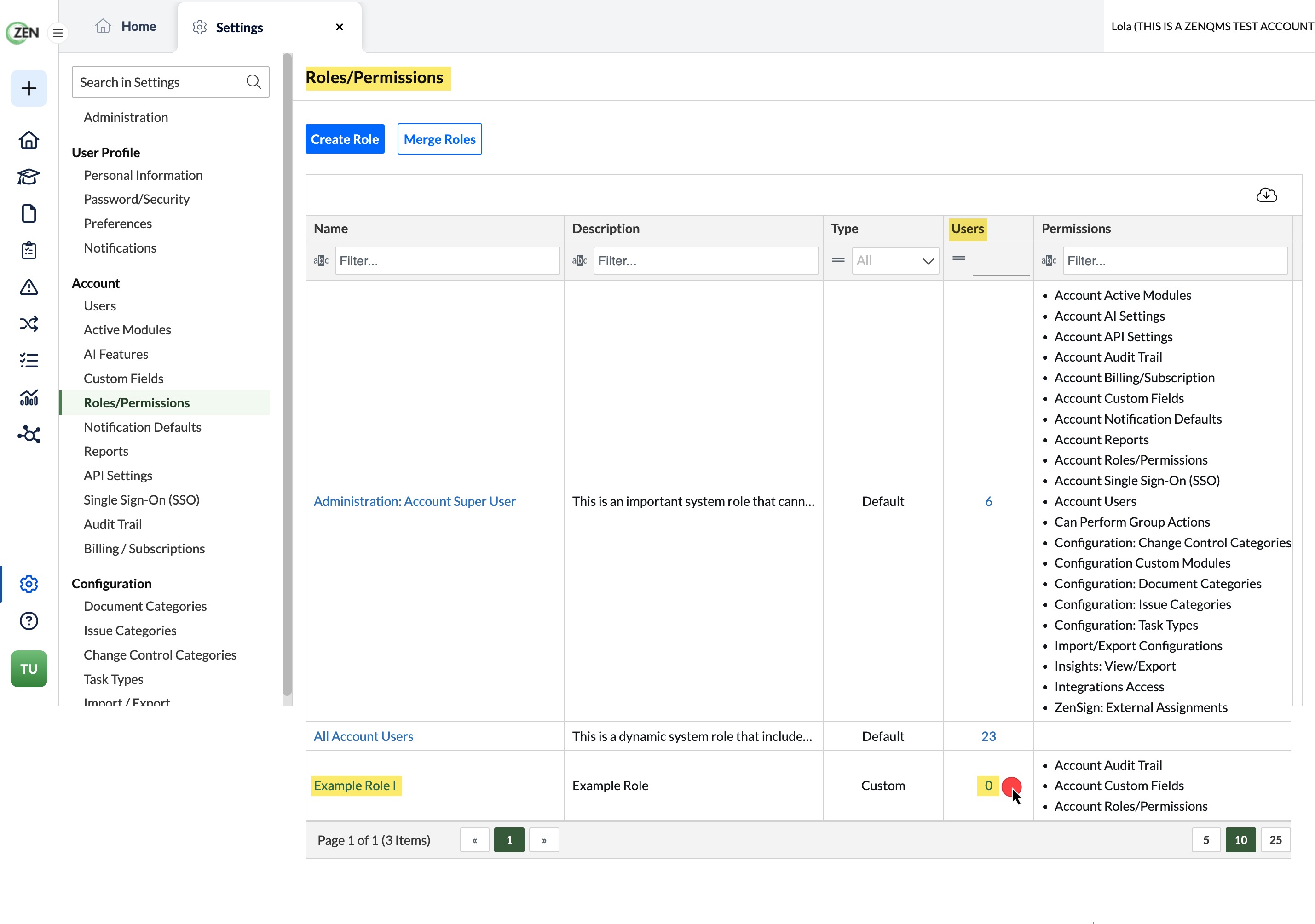
Task: Open Reports under Account
Action: 106,451
